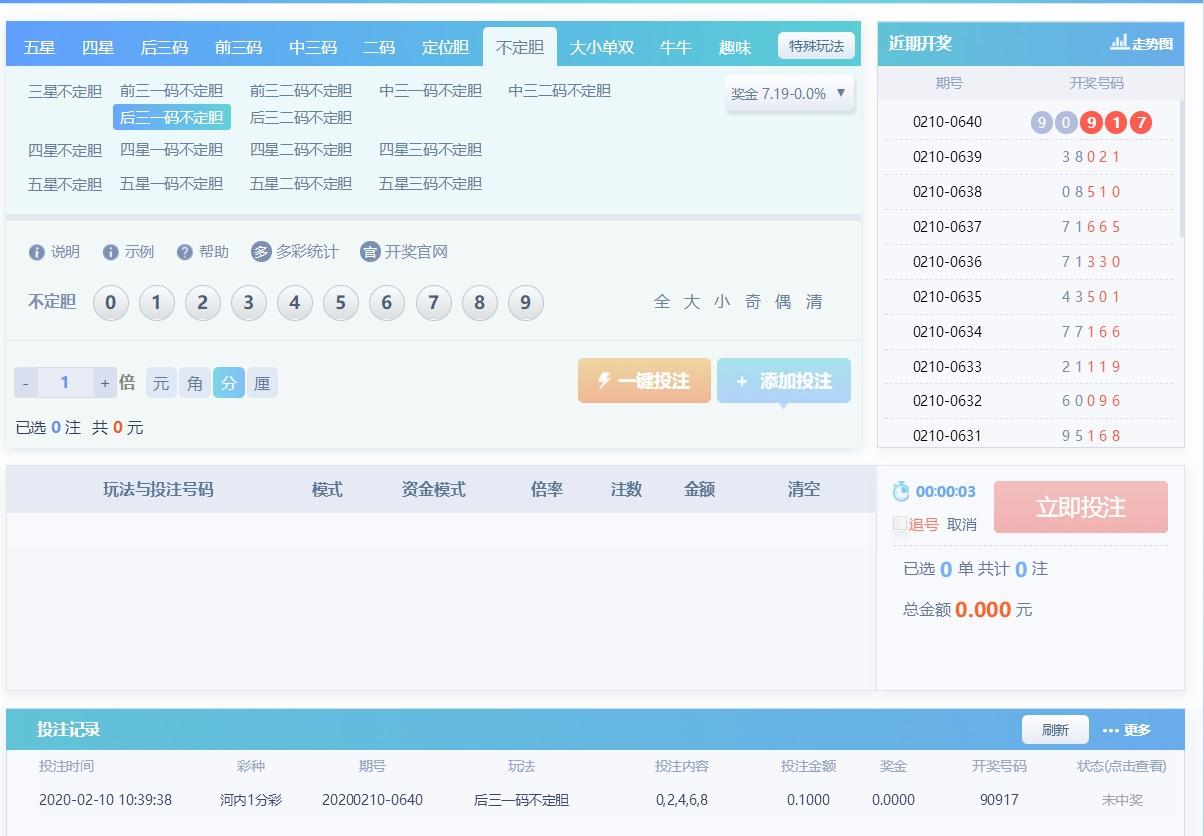Choose 前三二码不定胆 play type

pyautogui.click(x=301, y=91)
